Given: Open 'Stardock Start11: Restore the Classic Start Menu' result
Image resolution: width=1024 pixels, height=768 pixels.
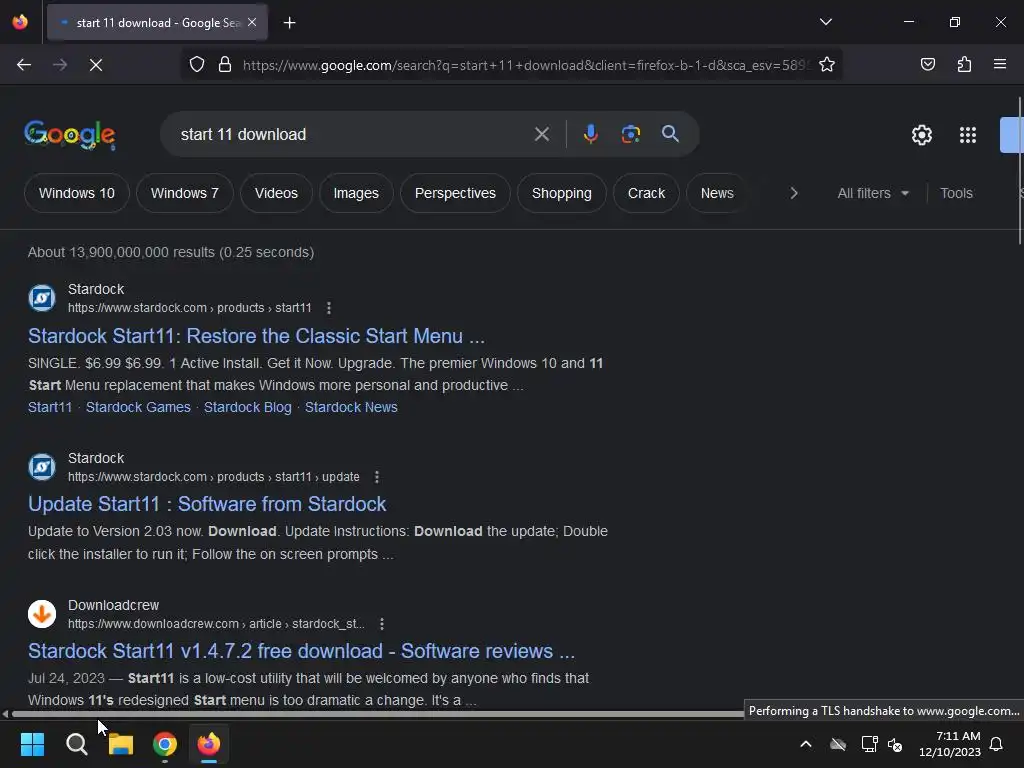Looking at the screenshot, I should coord(256,336).
